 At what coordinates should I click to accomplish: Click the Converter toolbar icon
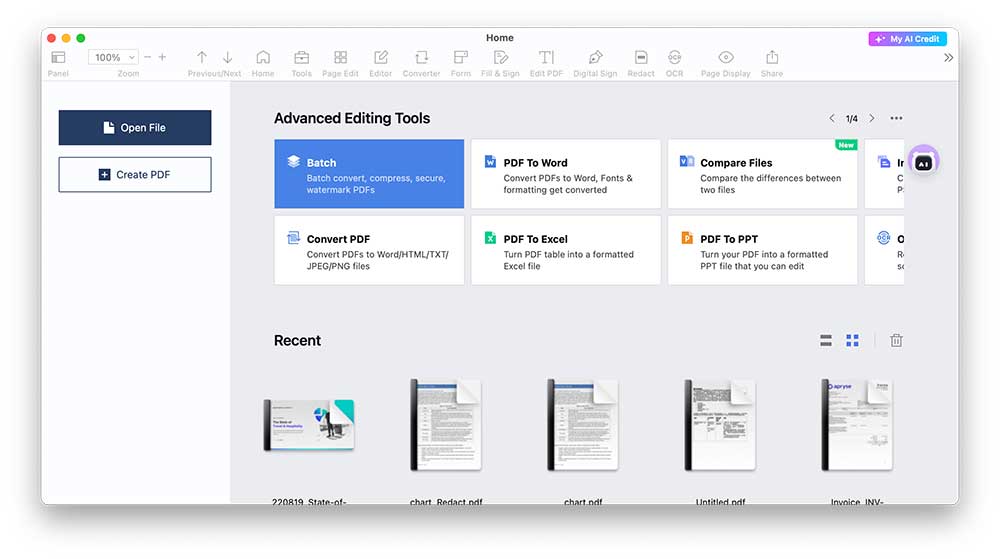[421, 58]
